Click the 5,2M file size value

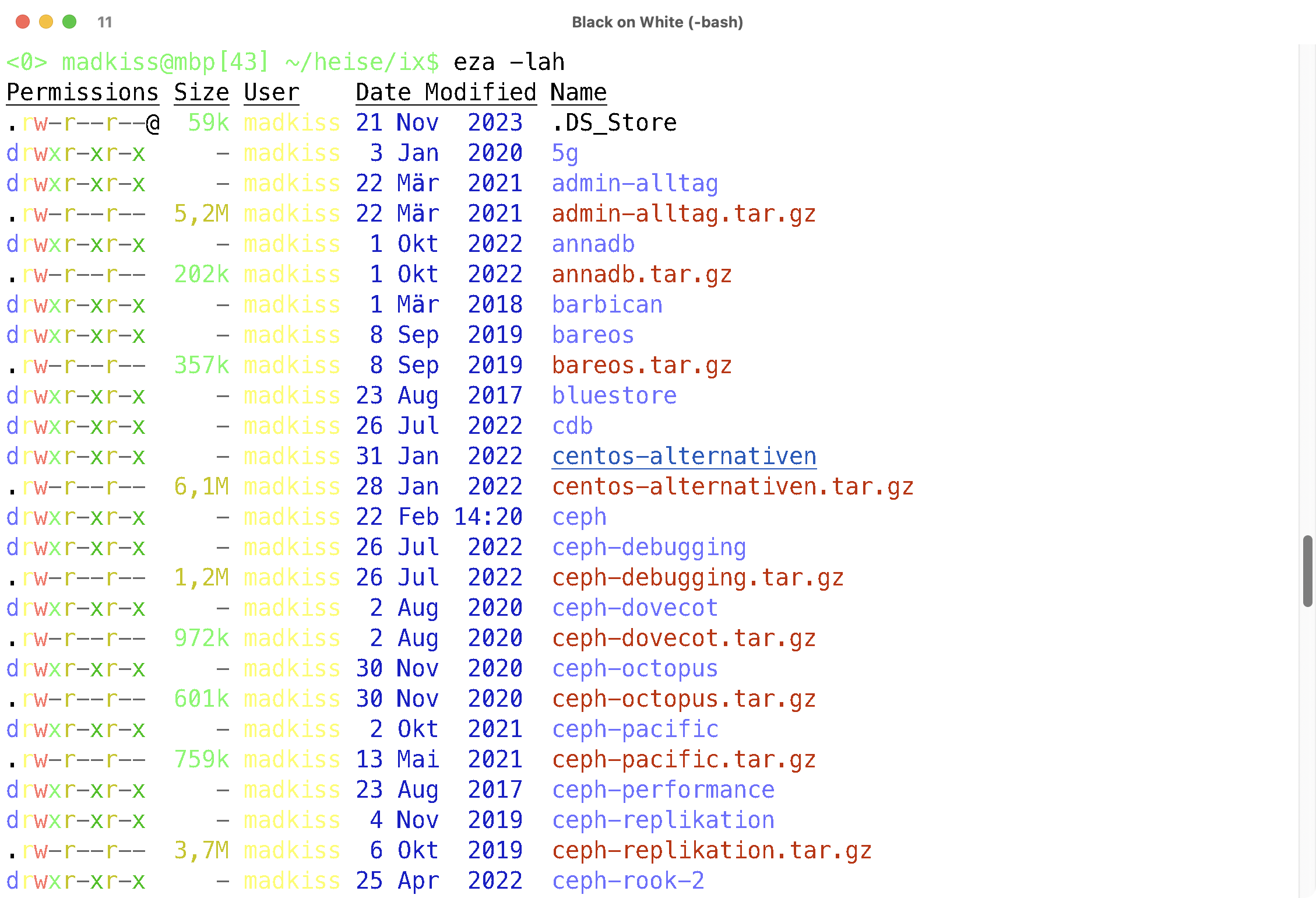point(201,213)
